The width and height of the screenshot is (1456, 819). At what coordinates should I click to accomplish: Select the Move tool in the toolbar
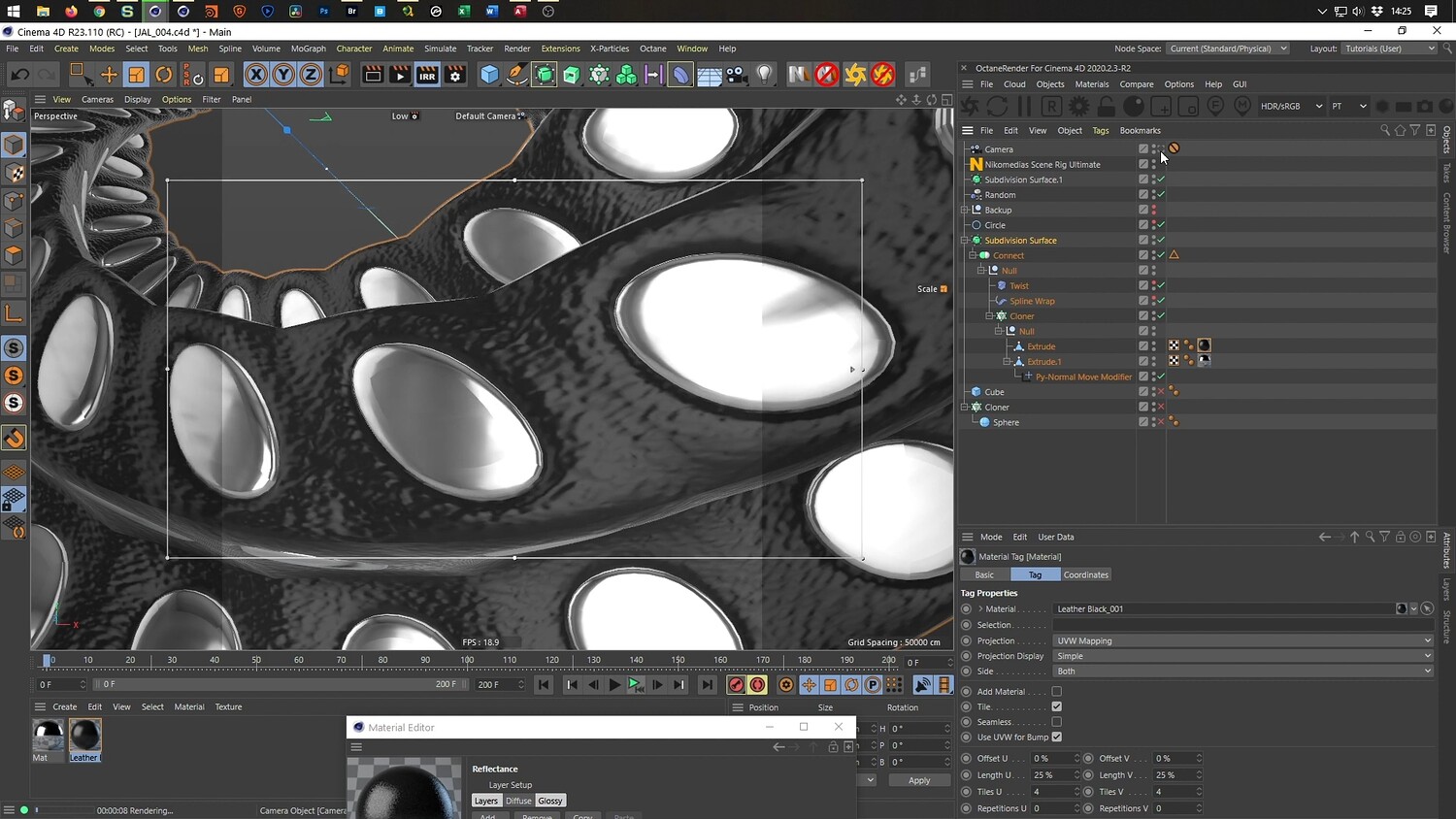109,75
